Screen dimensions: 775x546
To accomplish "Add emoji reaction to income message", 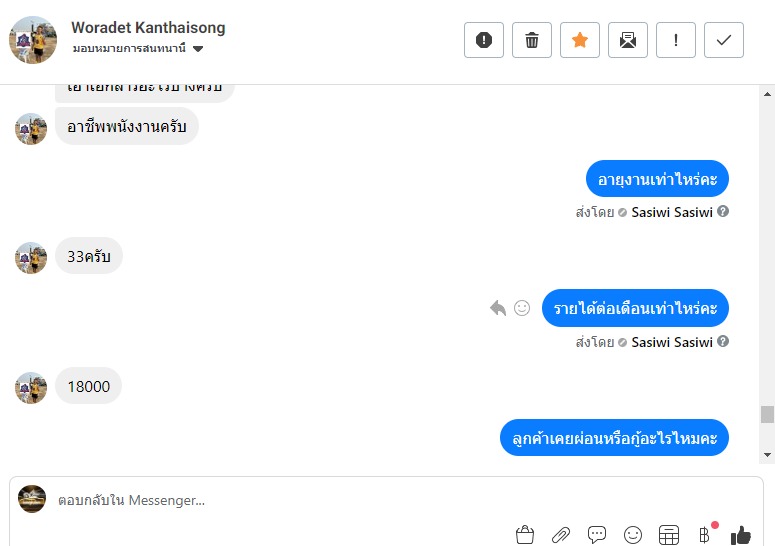I will click(522, 308).
